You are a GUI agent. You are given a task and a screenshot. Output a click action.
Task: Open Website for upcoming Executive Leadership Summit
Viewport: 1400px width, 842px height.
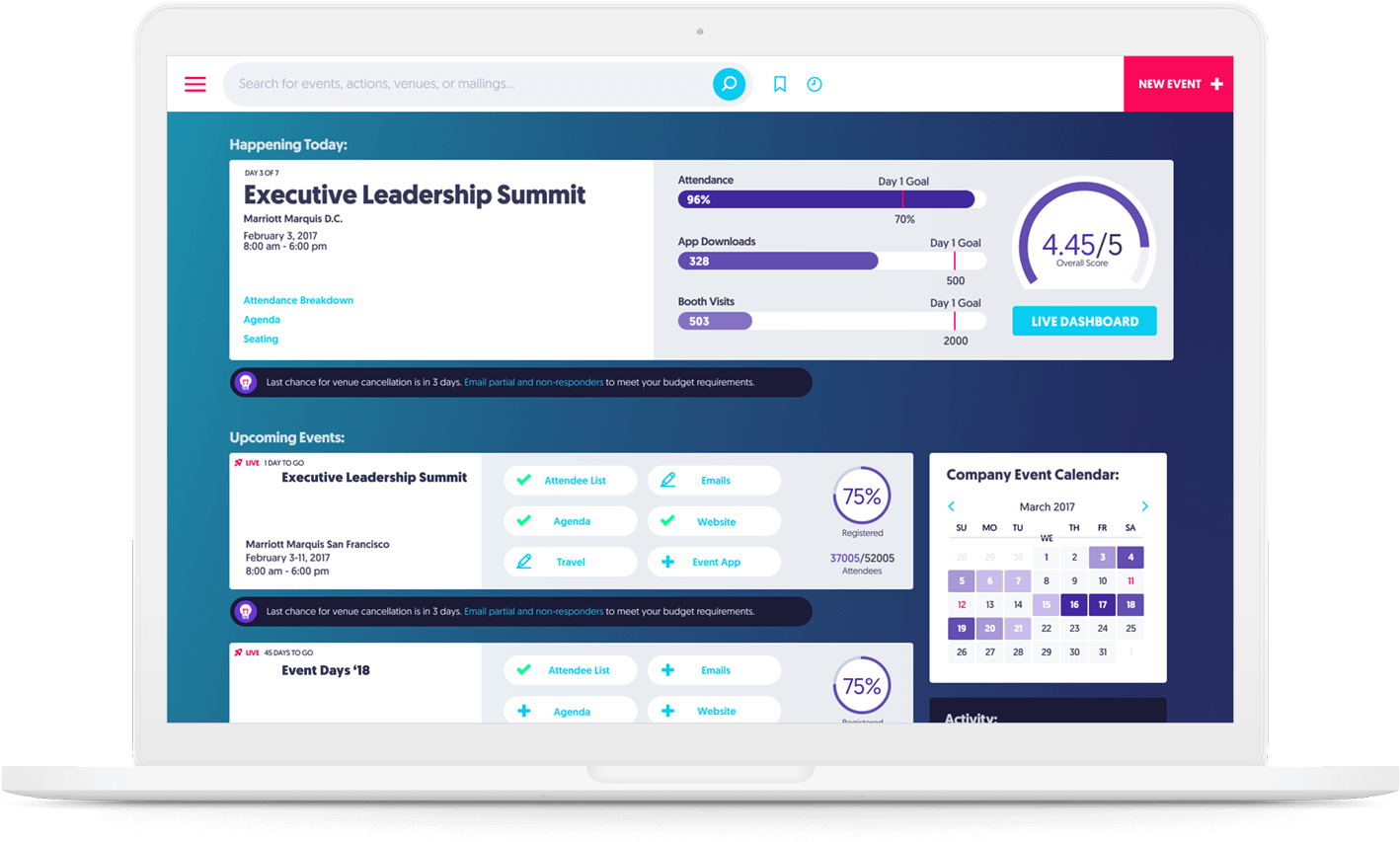714,521
